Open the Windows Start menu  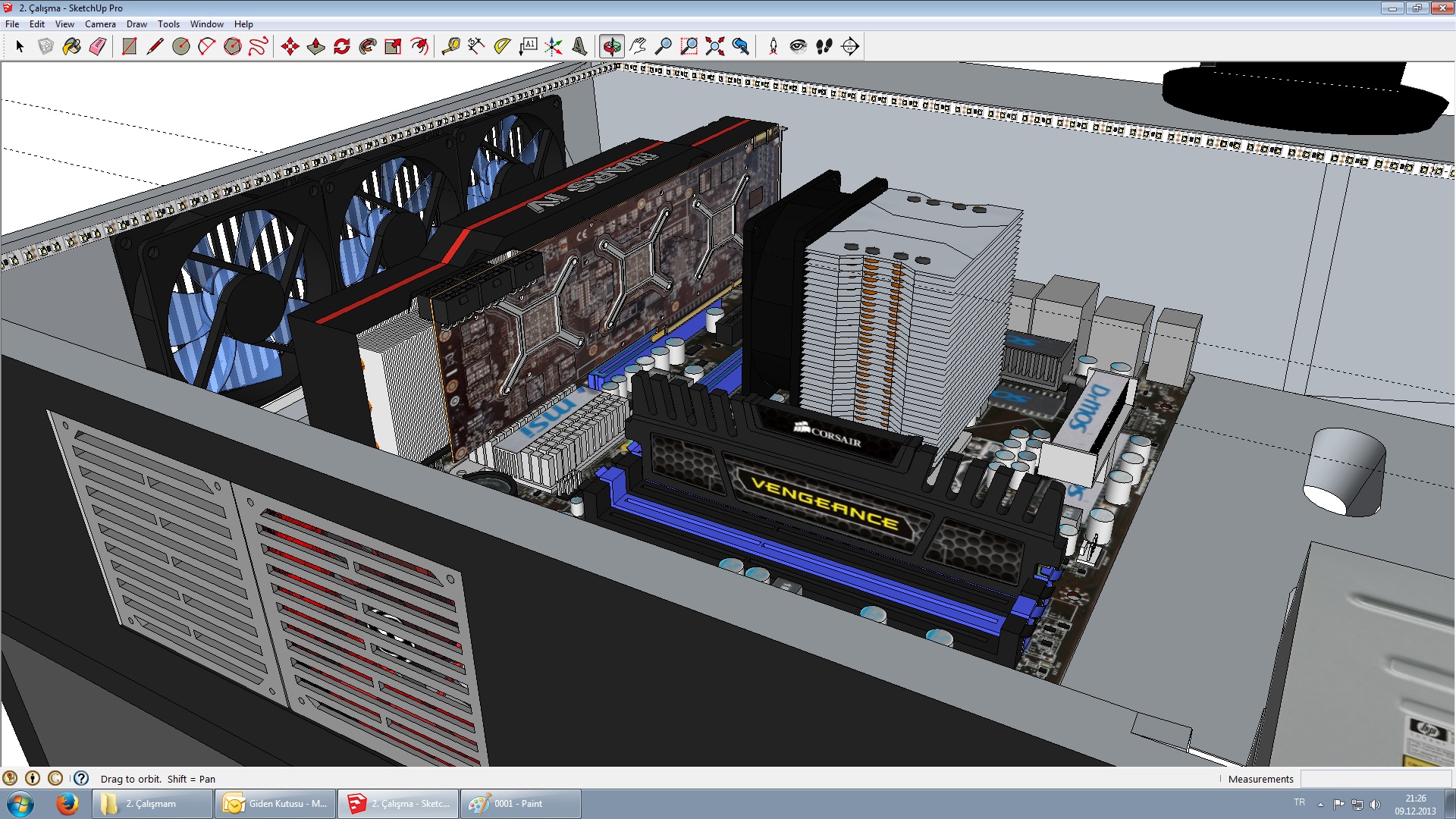tap(20, 804)
